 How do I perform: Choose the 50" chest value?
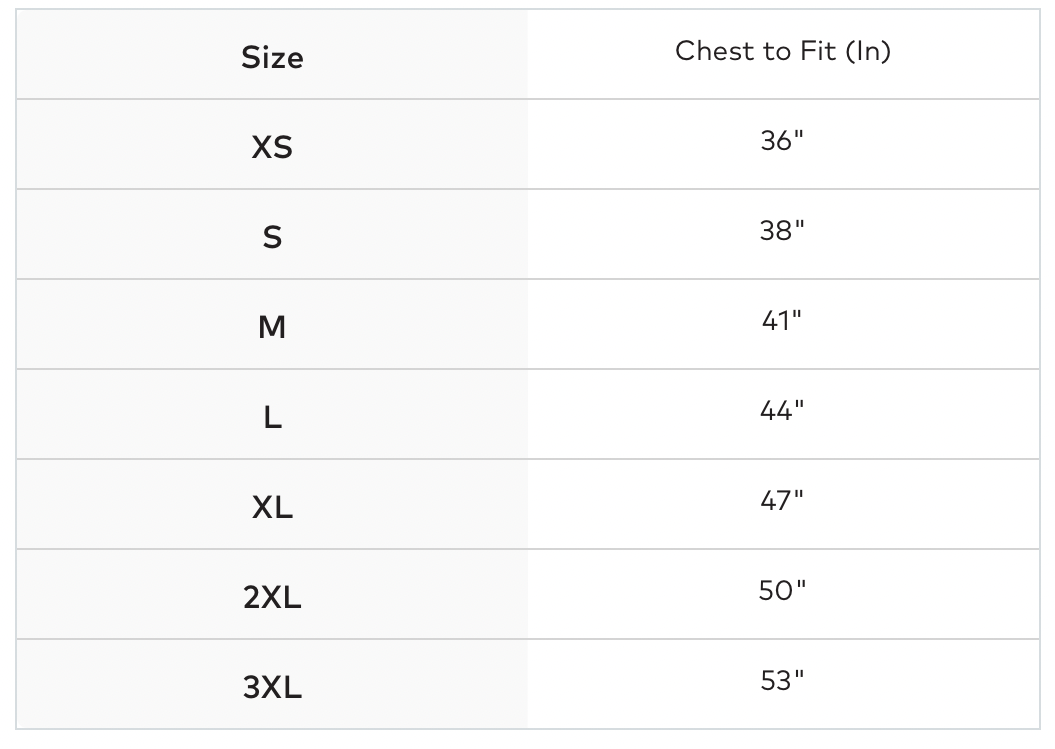tap(782, 591)
